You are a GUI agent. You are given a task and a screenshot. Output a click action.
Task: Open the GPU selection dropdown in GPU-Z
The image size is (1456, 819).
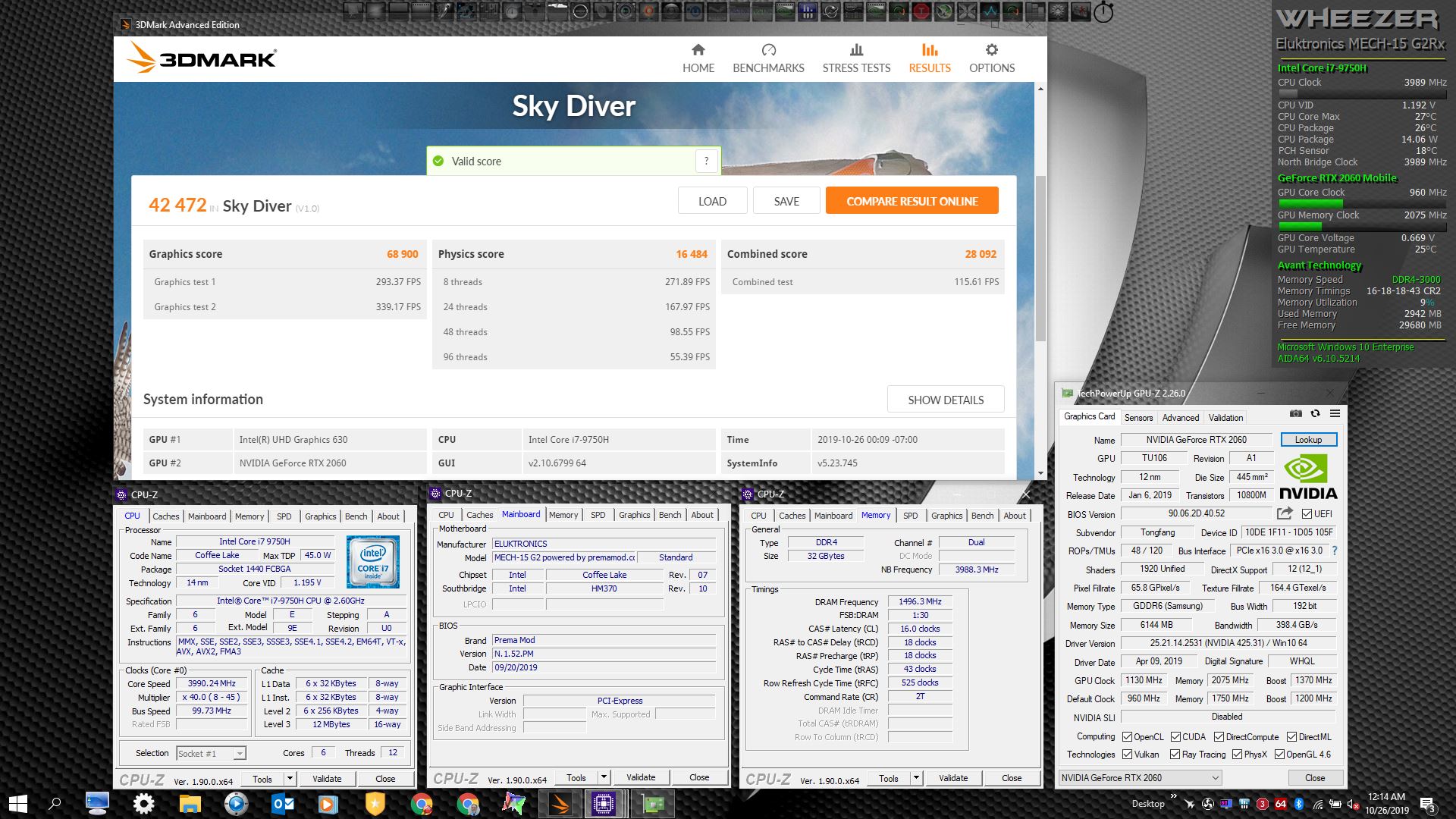pyautogui.click(x=1214, y=777)
